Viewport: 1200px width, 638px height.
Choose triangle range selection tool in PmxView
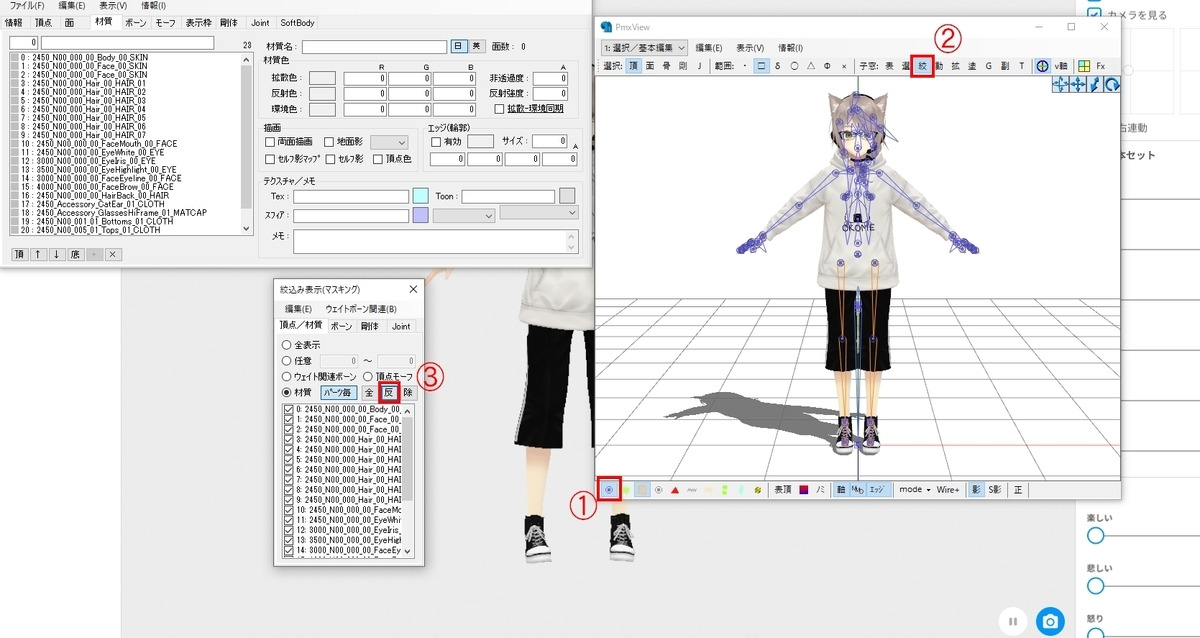pyautogui.click(x=811, y=65)
